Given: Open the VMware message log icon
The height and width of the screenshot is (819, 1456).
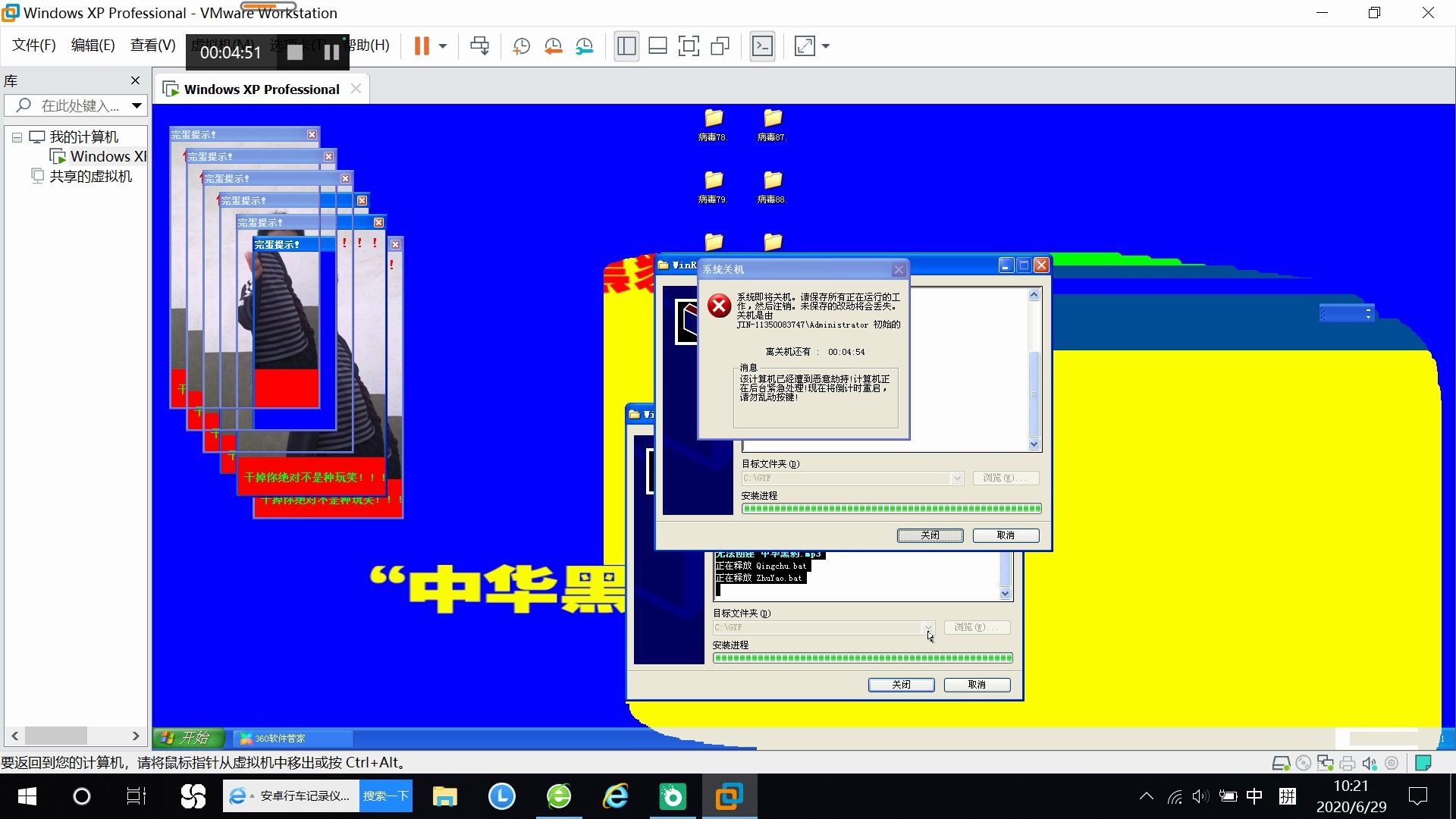Looking at the screenshot, I should click(1423, 763).
